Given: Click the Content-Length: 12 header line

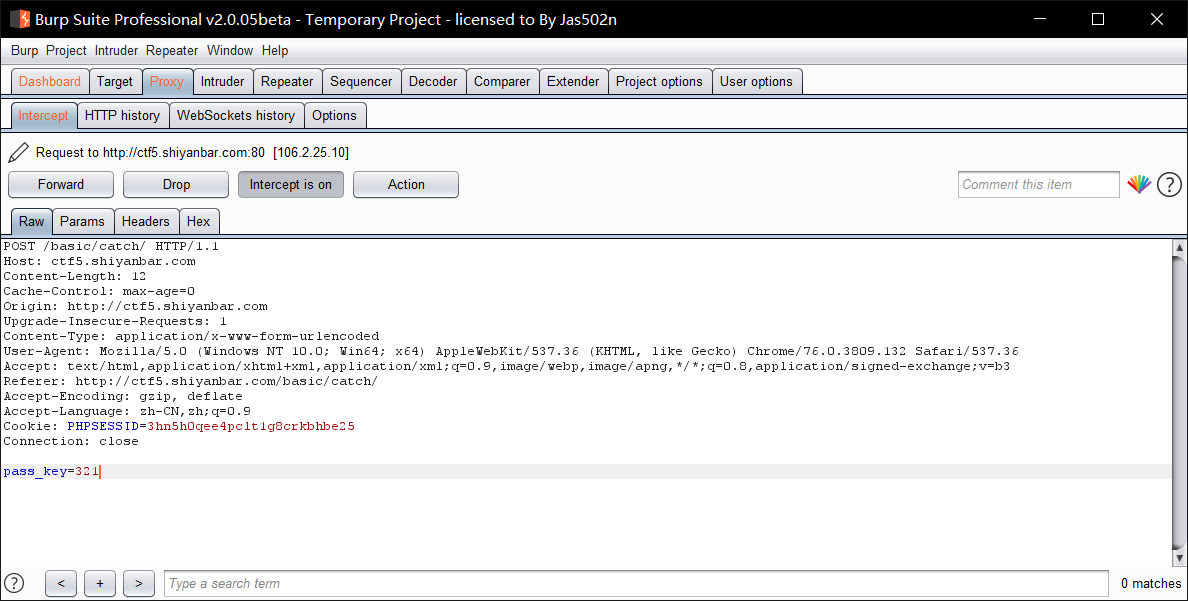Looking at the screenshot, I should pos(74,277).
